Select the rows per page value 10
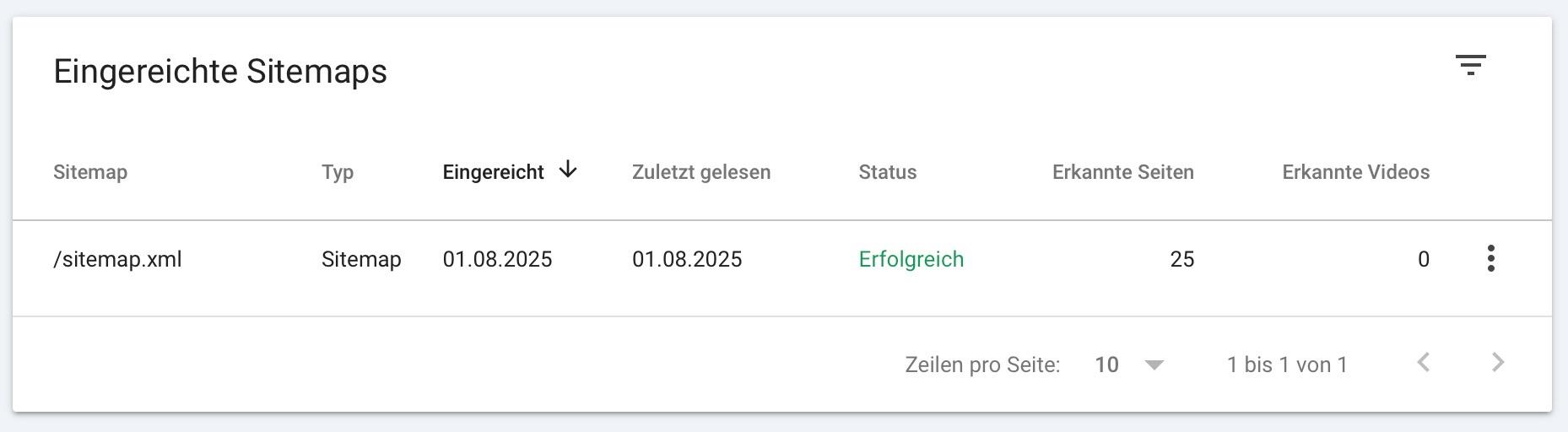Image resolution: width=1568 pixels, height=432 pixels. (x=1106, y=364)
